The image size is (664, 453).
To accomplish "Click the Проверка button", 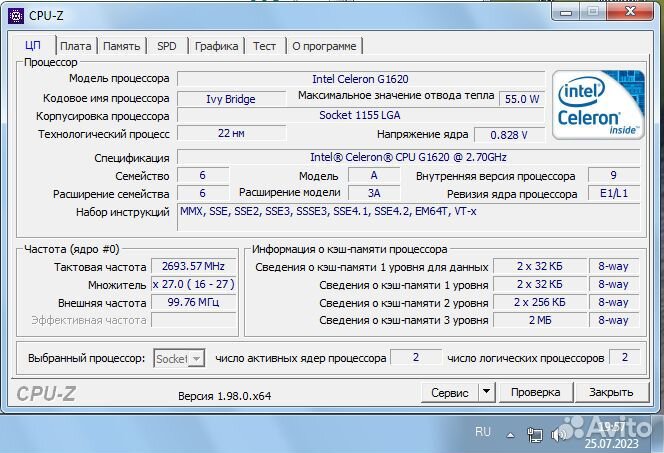I will pyautogui.click(x=536, y=393).
